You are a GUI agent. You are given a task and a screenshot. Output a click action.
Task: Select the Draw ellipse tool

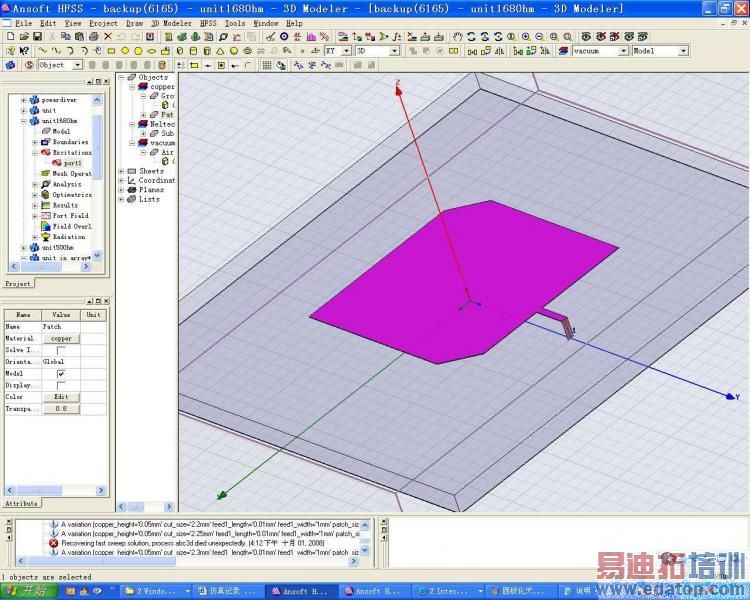click(152, 51)
